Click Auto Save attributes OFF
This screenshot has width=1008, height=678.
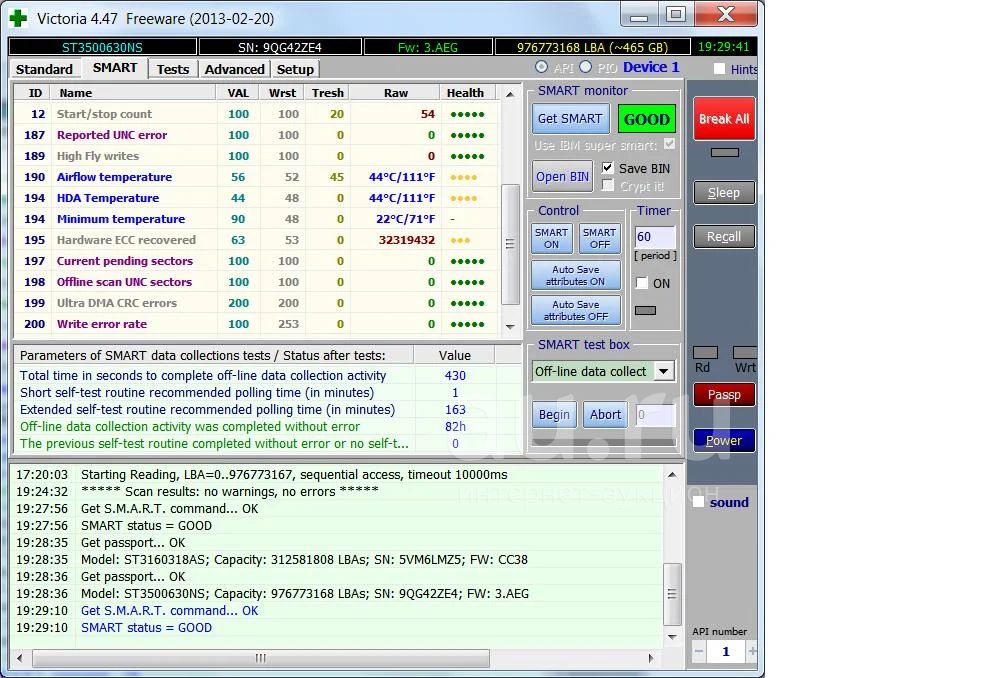[576, 310]
